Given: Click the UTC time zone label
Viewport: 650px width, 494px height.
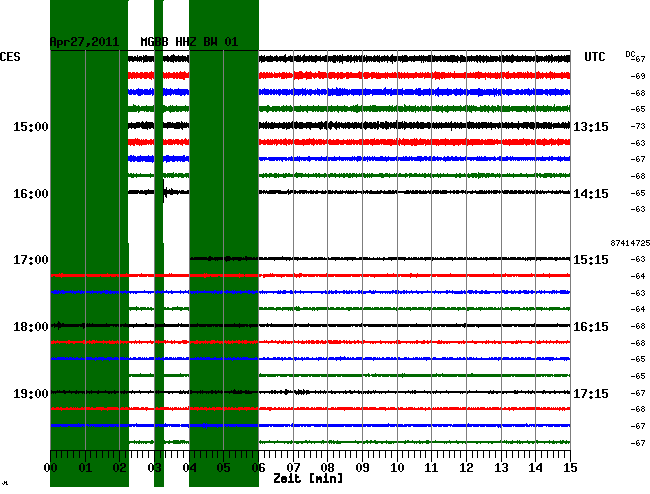Looking at the screenshot, I should pyautogui.click(x=594, y=57).
